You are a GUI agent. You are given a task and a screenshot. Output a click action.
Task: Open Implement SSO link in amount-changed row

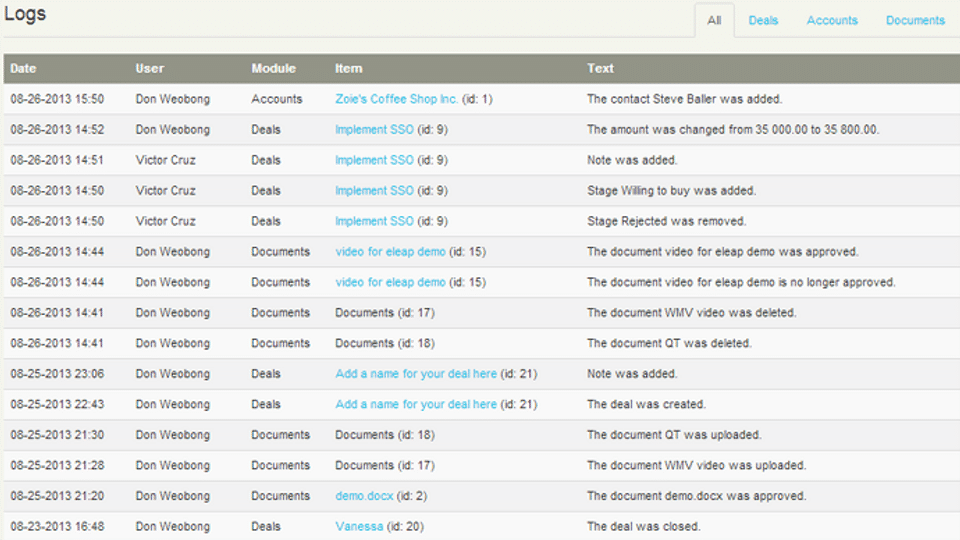click(x=374, y=130)
